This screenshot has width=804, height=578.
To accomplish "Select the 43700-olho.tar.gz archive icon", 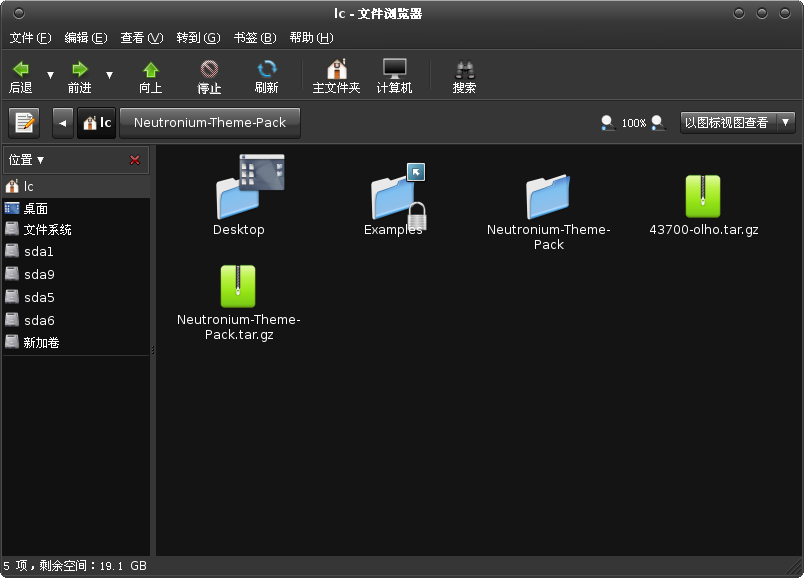I will (x=703, y=197).
